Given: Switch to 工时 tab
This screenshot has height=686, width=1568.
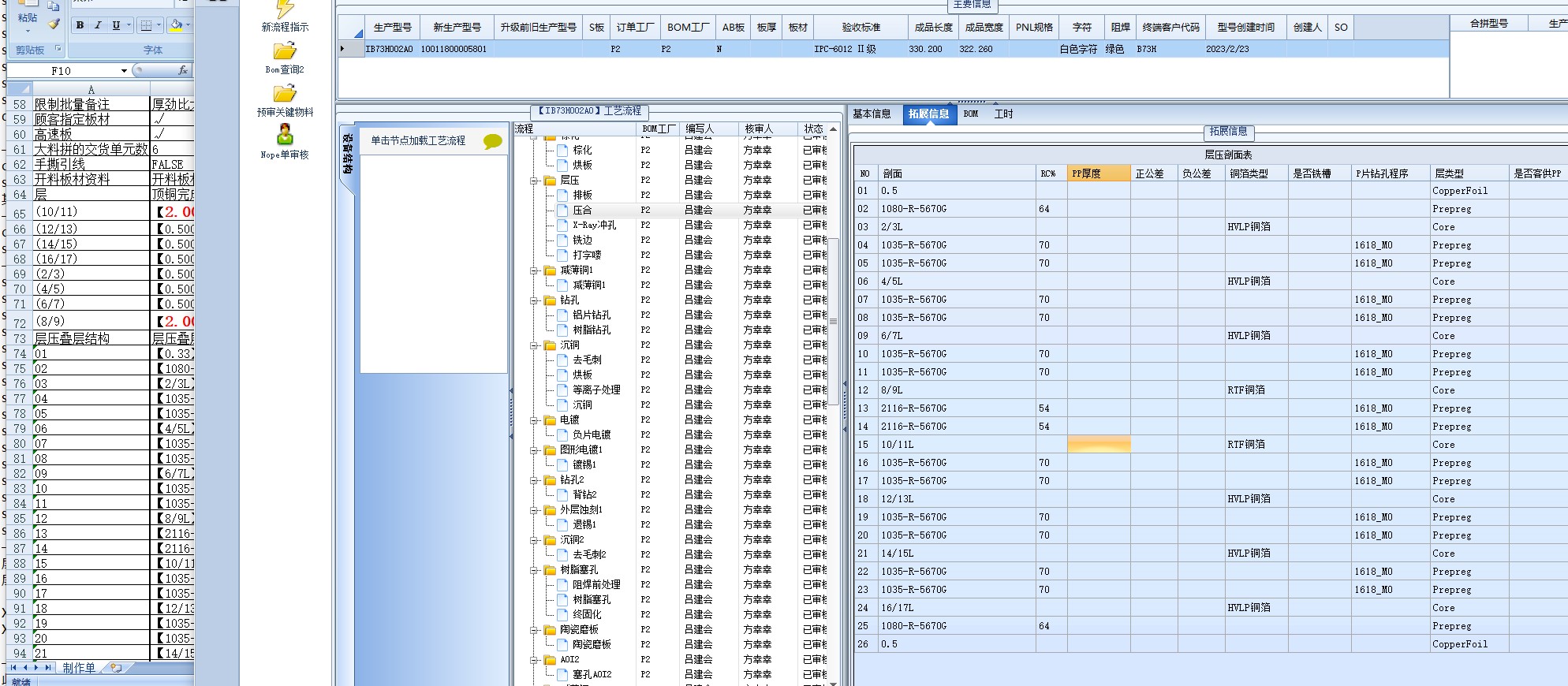Looking at the screenshot, I should click(x=1003, y=114).
